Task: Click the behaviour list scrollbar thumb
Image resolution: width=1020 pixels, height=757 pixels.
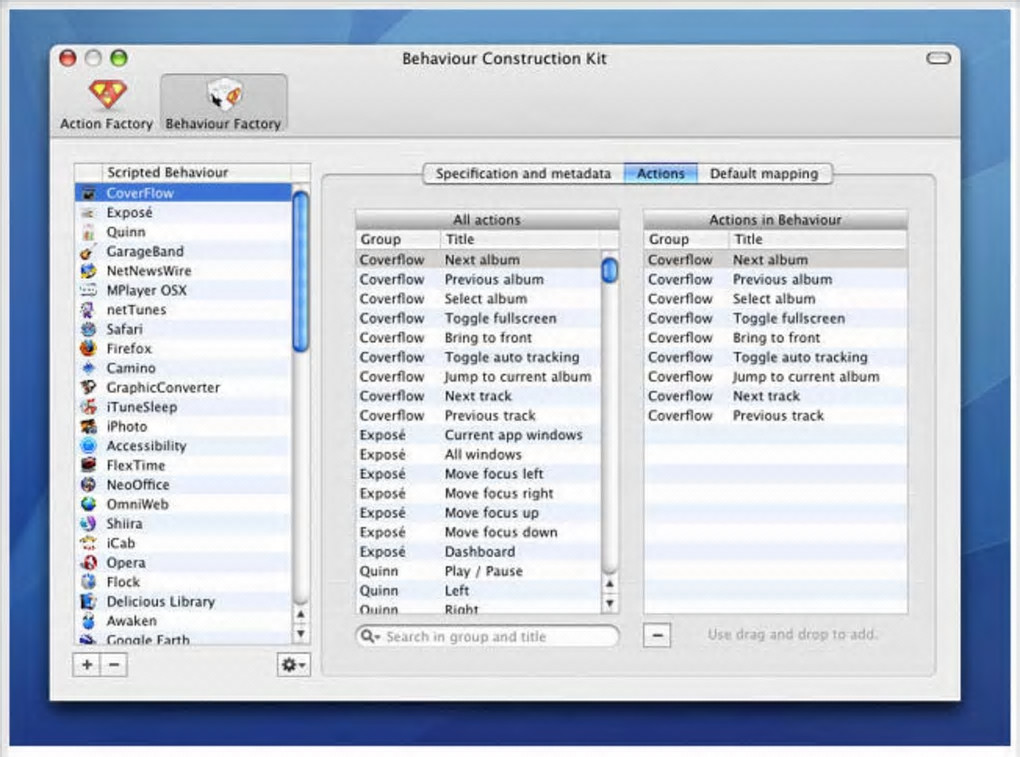Action: (301, 271)
